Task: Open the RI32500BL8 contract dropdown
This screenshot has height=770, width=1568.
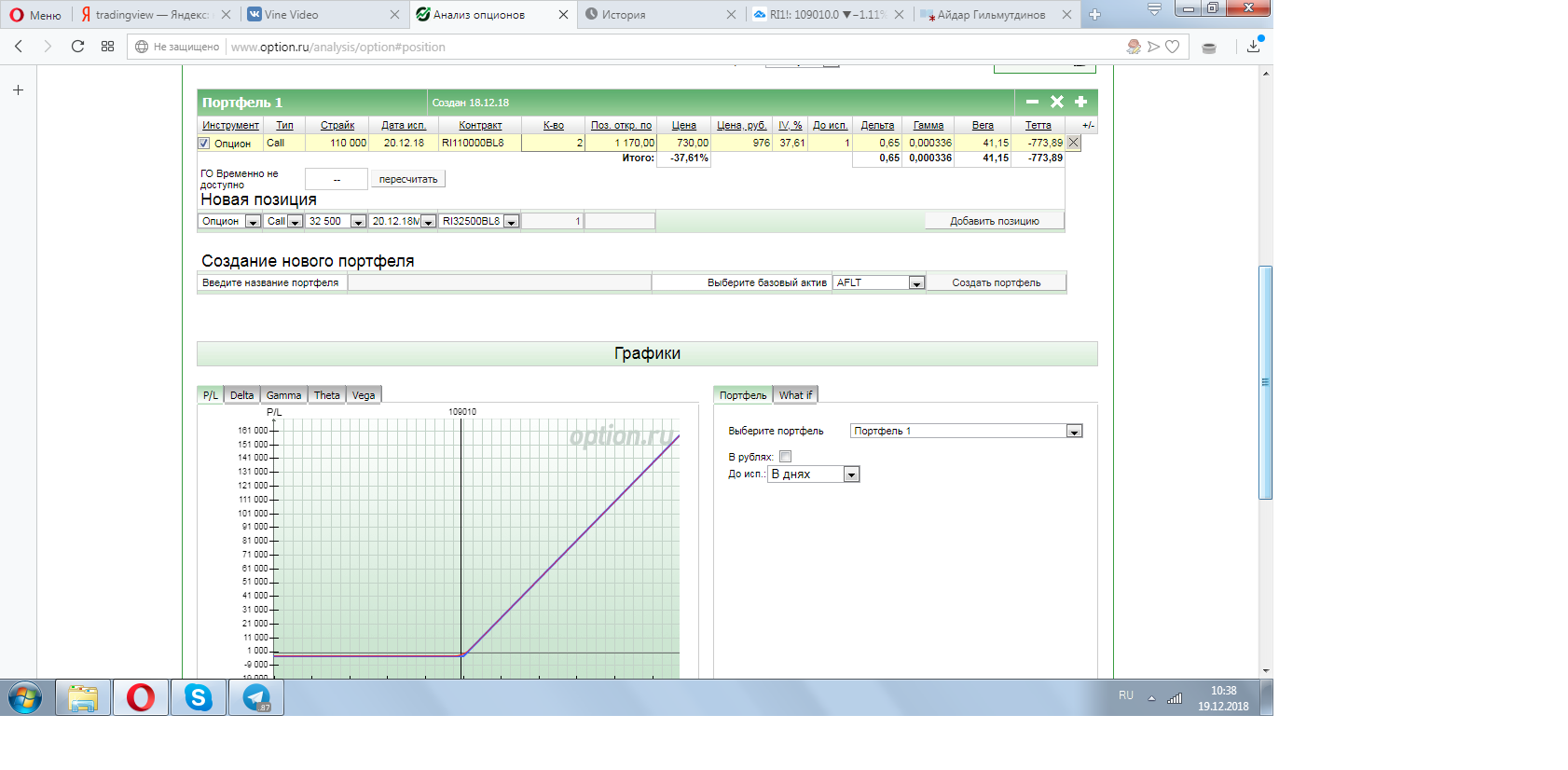Action: (x=511, y=222)
